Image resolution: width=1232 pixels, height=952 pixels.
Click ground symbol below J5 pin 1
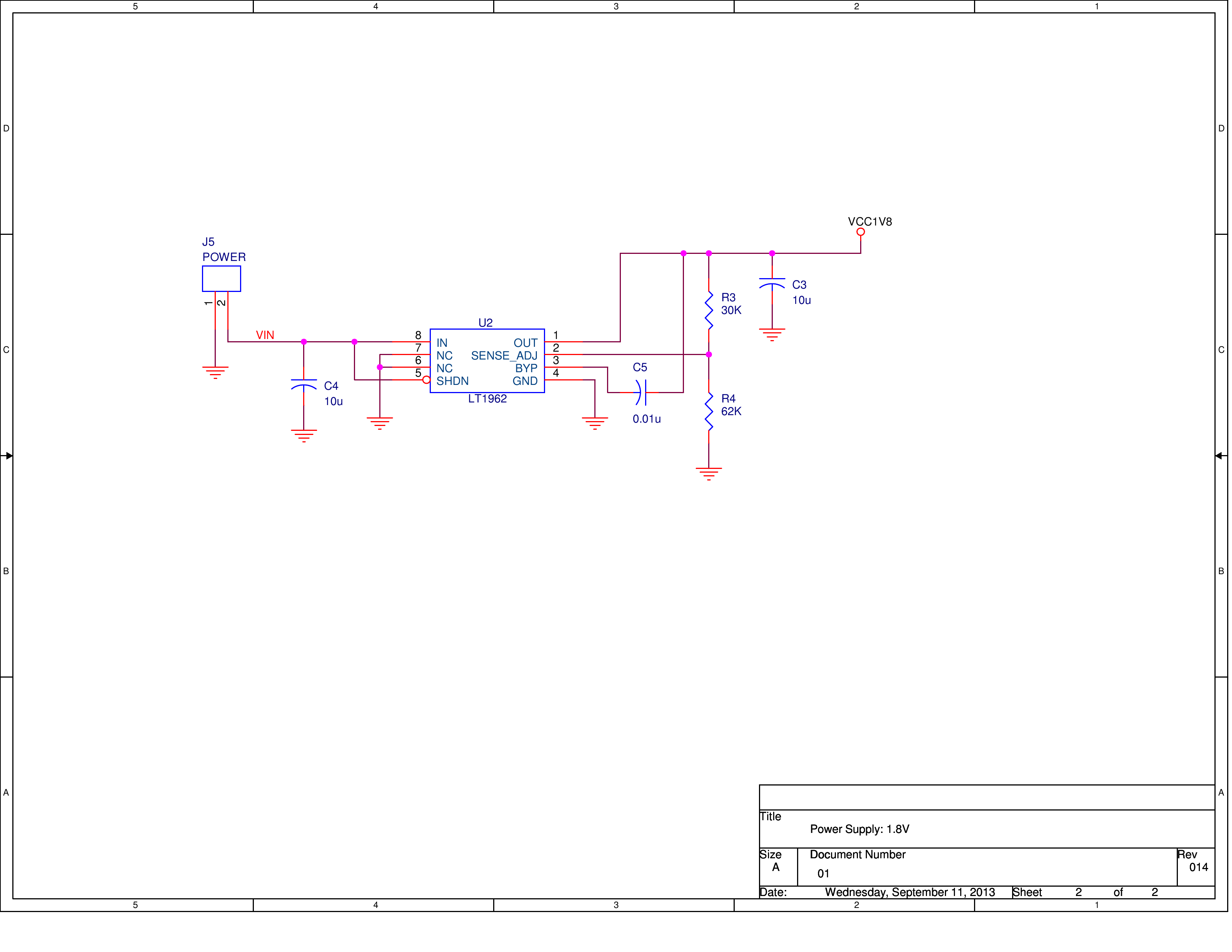(x=215, y=372)
